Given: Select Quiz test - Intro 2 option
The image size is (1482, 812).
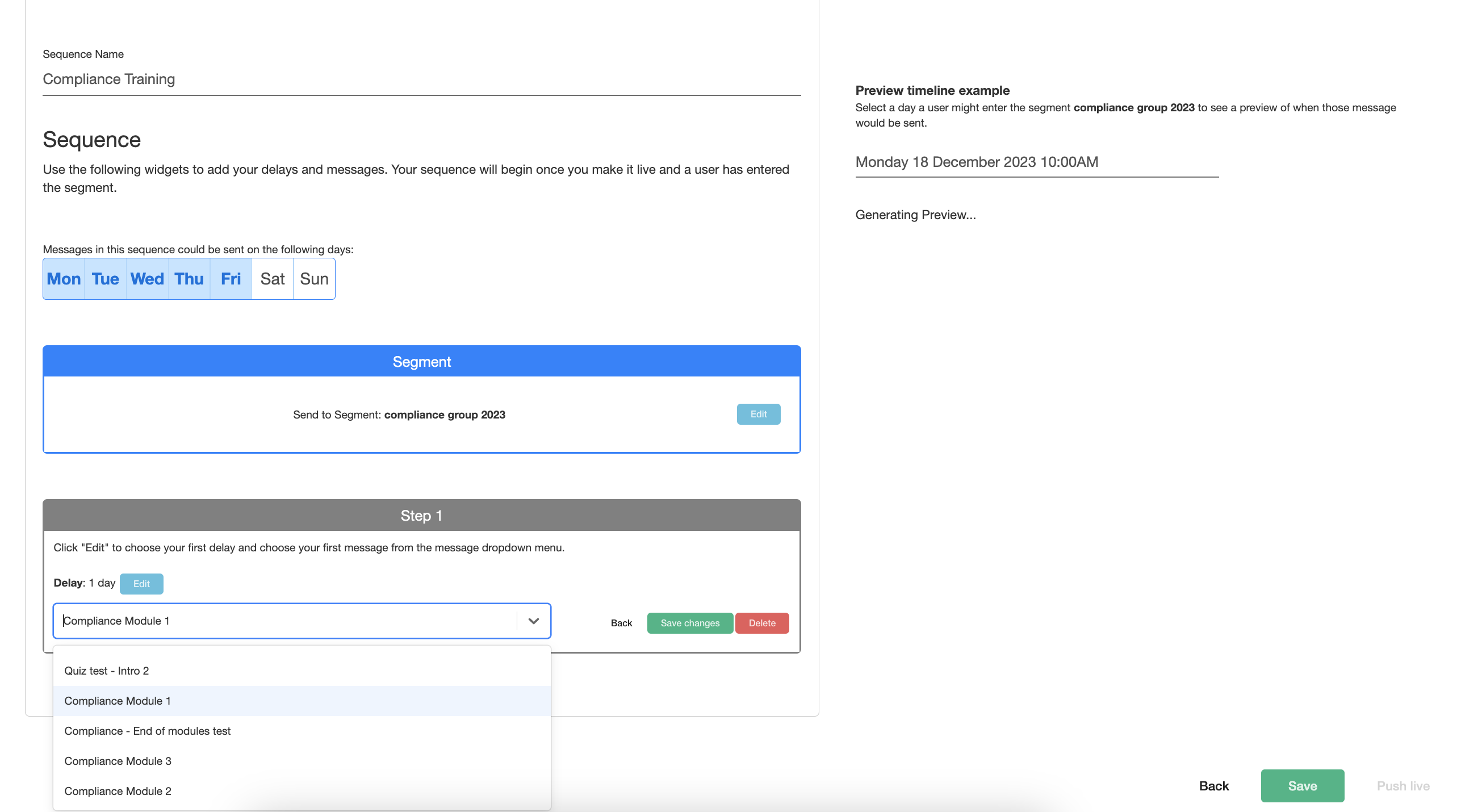Looking at the screenshot, I should coord(106,671).
